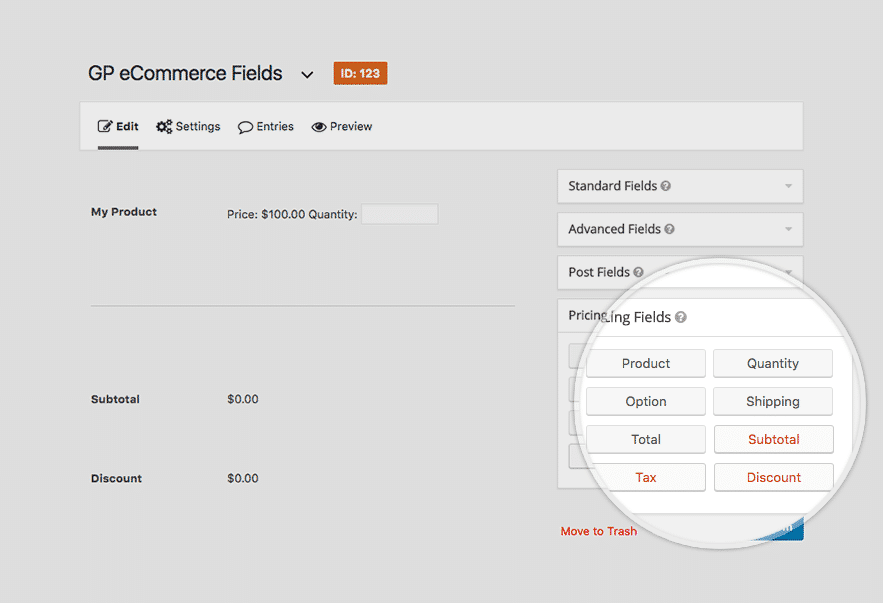This screenshot has width=883, height=603.
Task: Add a Tax pricing field
Action: [646, 477]
